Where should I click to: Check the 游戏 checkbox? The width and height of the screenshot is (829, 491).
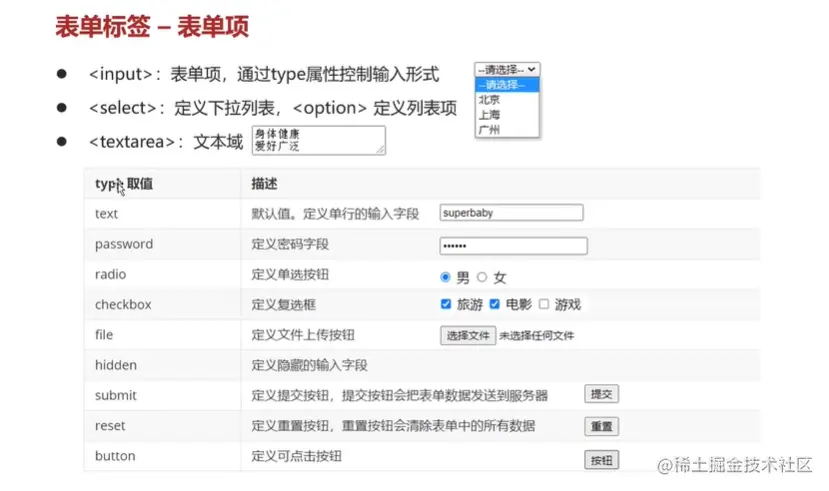pos(544,304)
